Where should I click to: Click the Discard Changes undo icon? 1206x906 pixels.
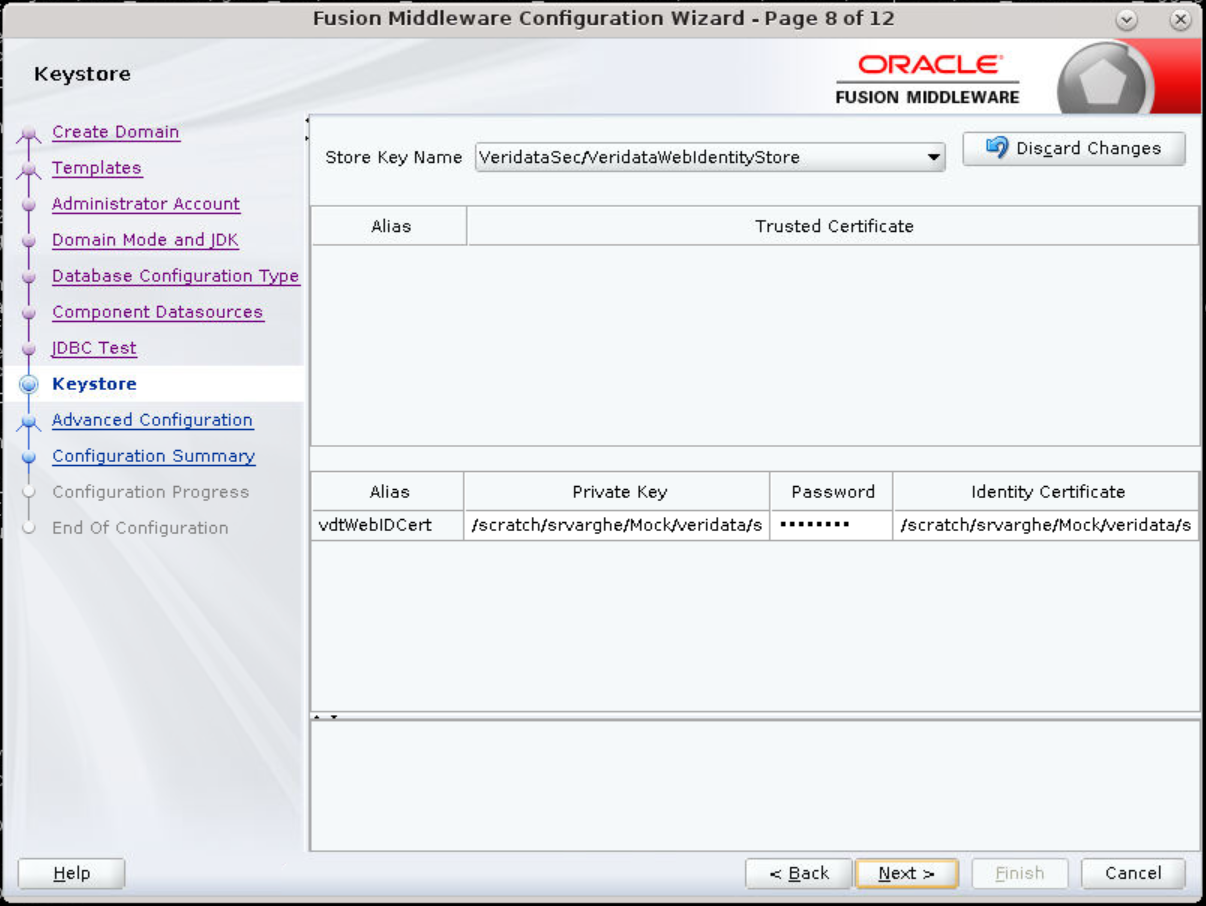point(997,148)
